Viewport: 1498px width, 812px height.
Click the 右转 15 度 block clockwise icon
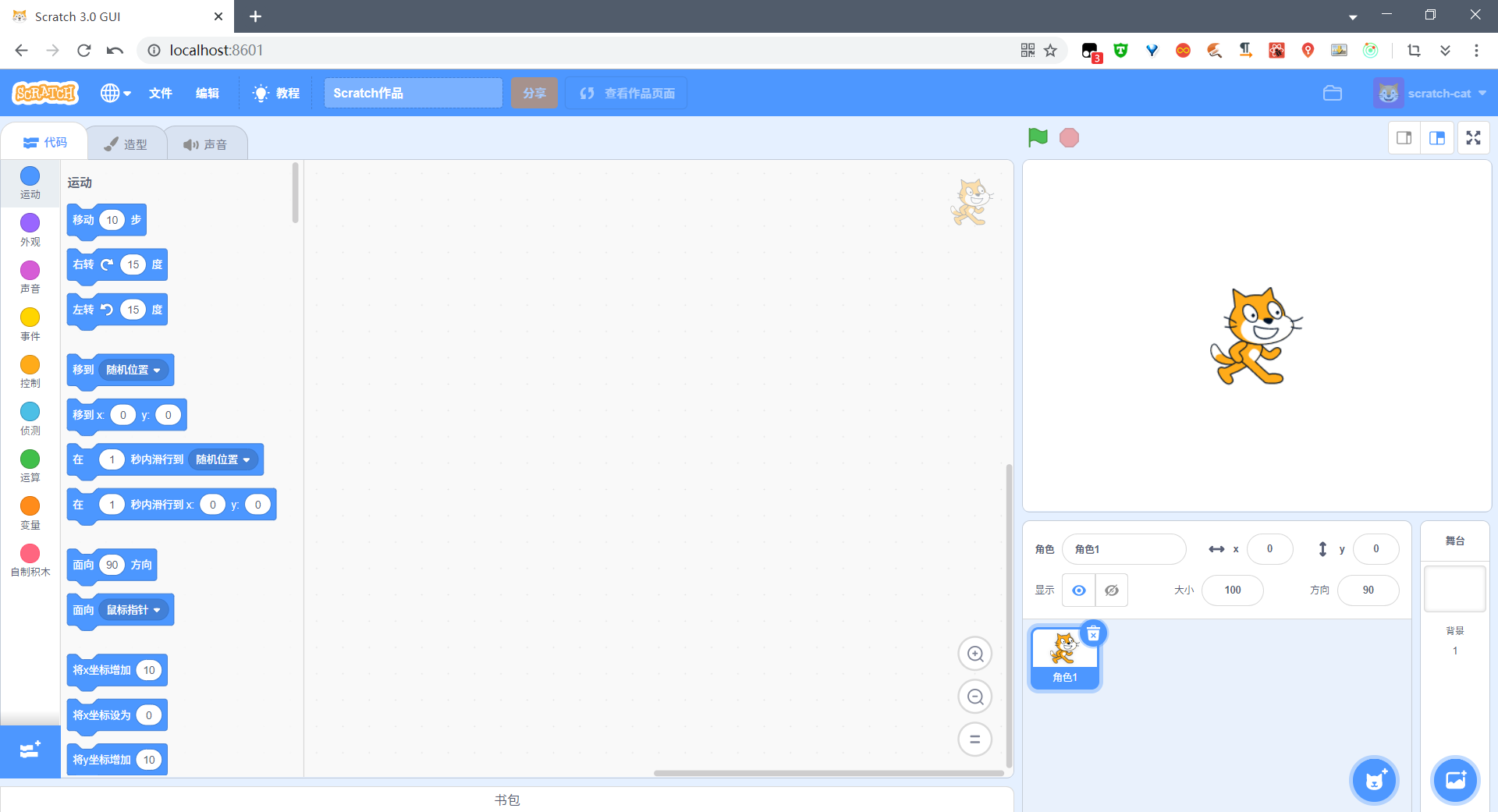click(107, 264)
